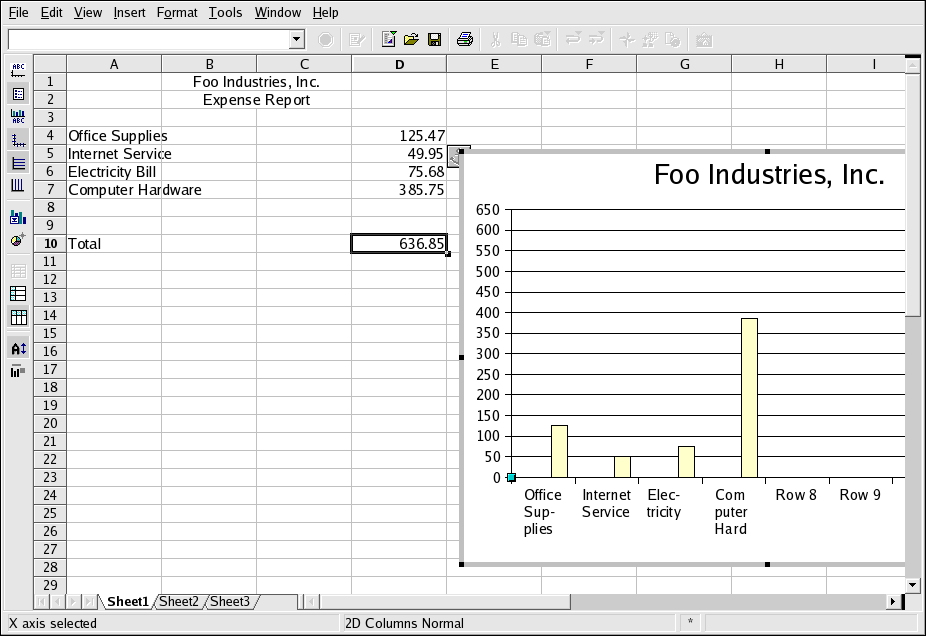Open the Edit Chart Type icon
The width and height of the screenshot is (926, 636).
[x=18, y=217]
